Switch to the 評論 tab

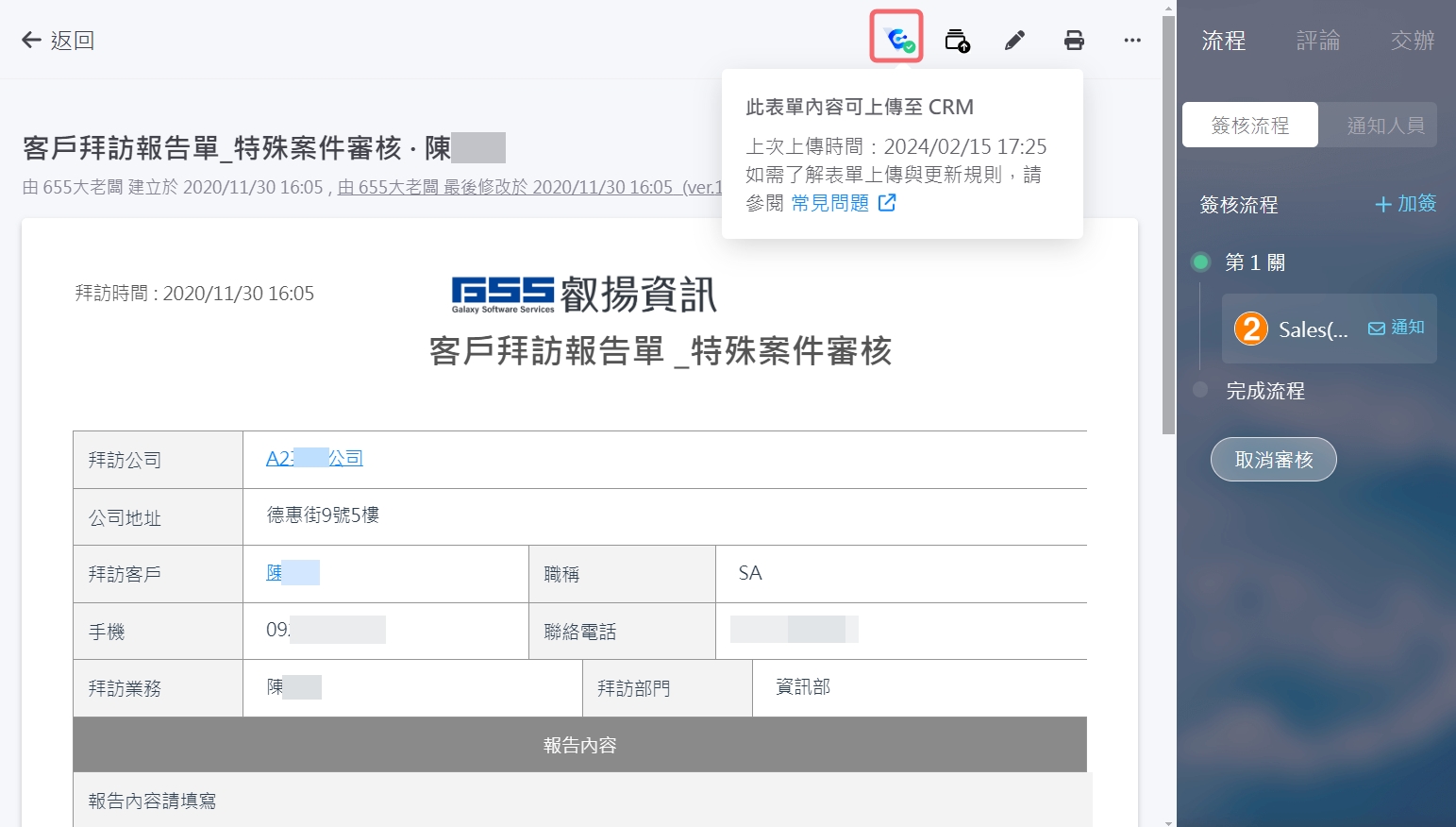1317,41
